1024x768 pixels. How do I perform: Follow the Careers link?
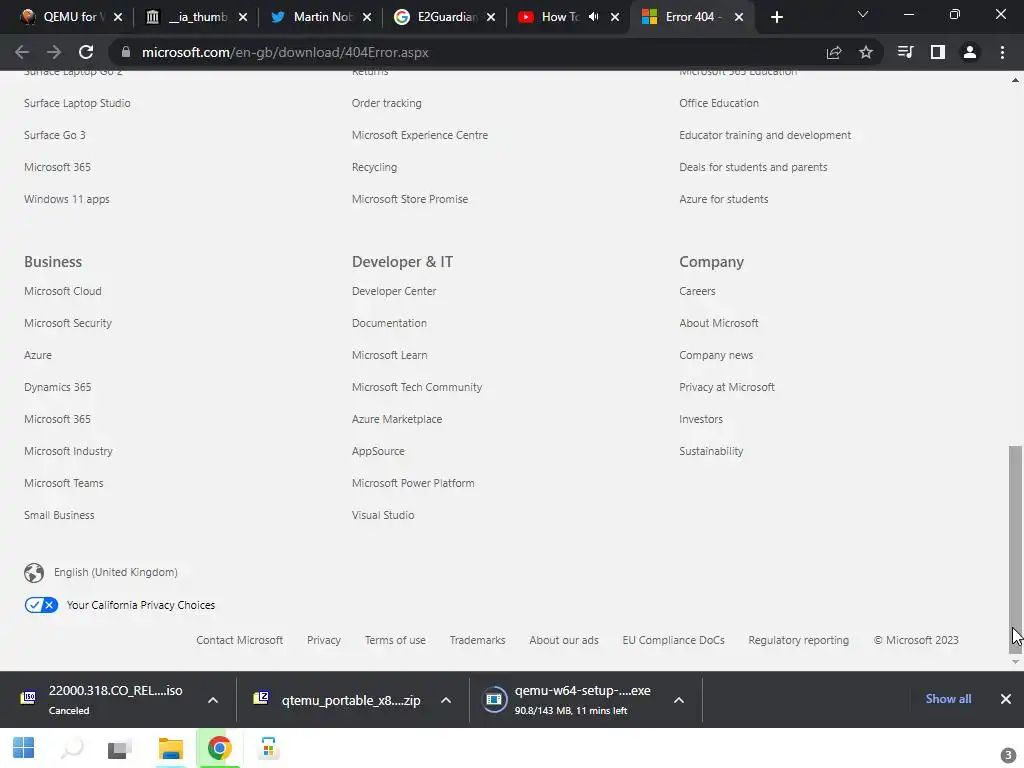pos(697,291)
